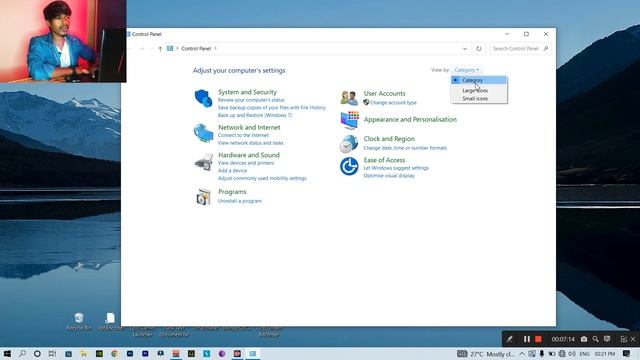Viewport: 640px width, 360px height.
Task: Open the Recycle Bin desktop icon
Action: pos(79,321)
